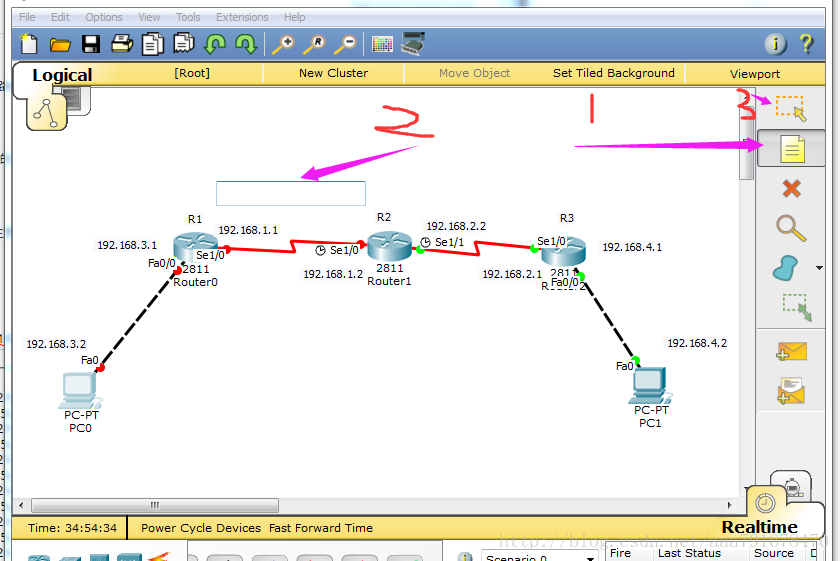Click the Copy toolbar icon
Screen dimensions: 840x561
click(153, 44)
